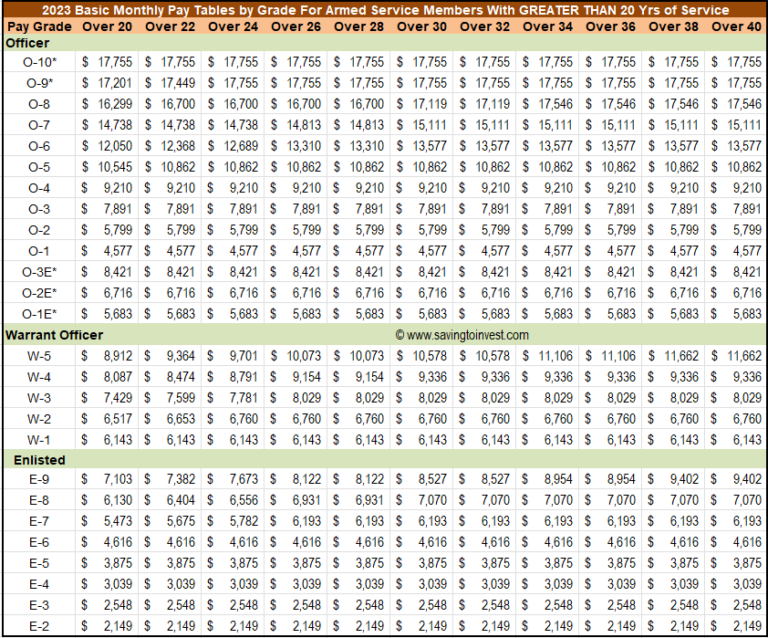Click the Warrant Officer section header
768x638 pixels.
[54, 335]
